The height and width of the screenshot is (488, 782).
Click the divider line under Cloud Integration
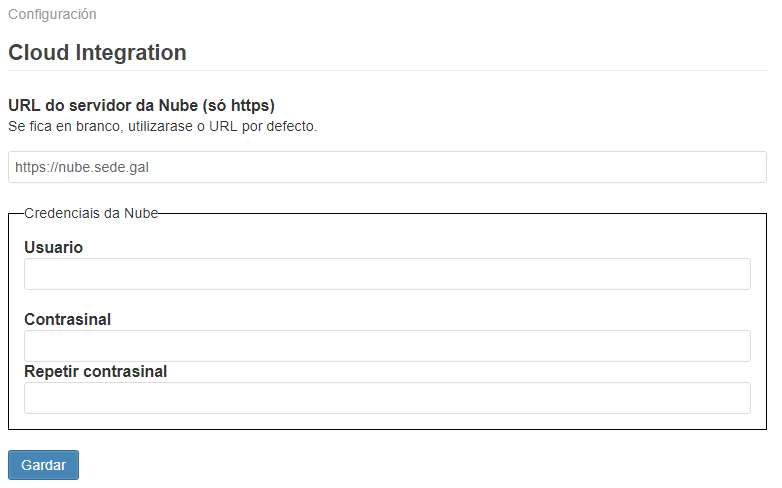tap(387, 71)
